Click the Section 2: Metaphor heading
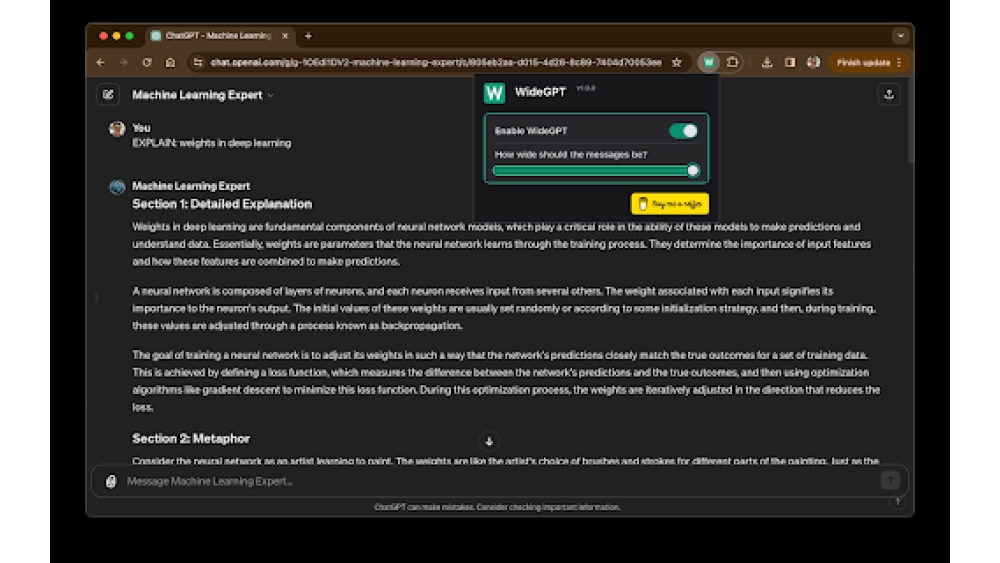This screenshot has height=563, width=1000. [191, 439]
